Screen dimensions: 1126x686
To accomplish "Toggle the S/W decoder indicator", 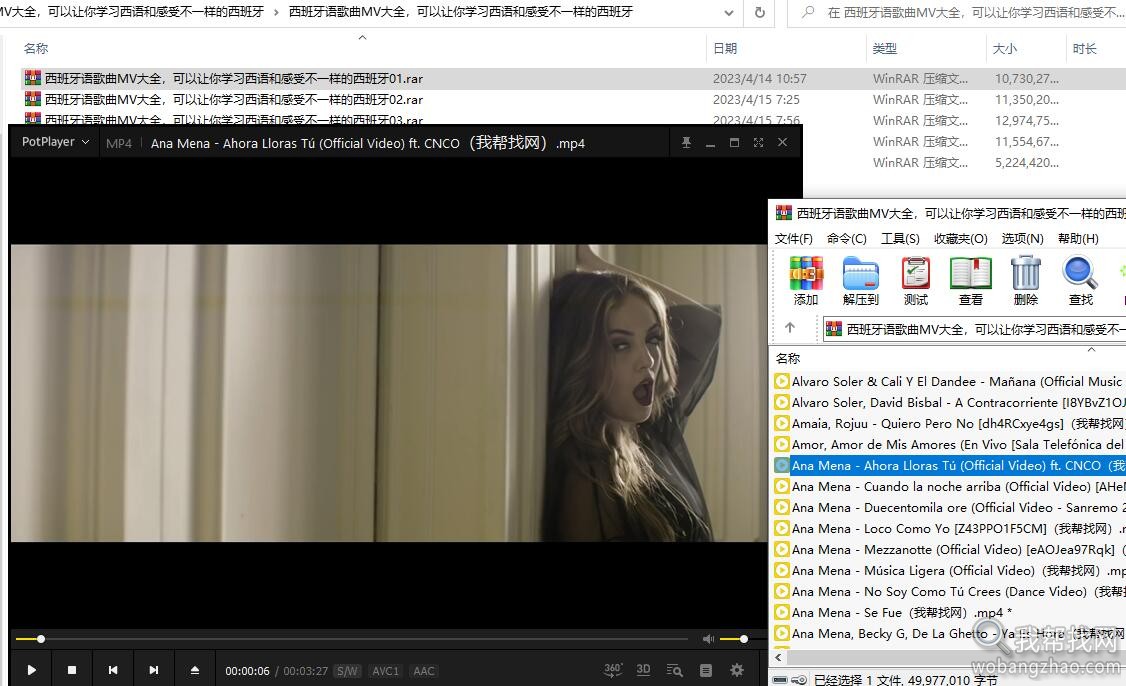I will [x=348, y=671].
